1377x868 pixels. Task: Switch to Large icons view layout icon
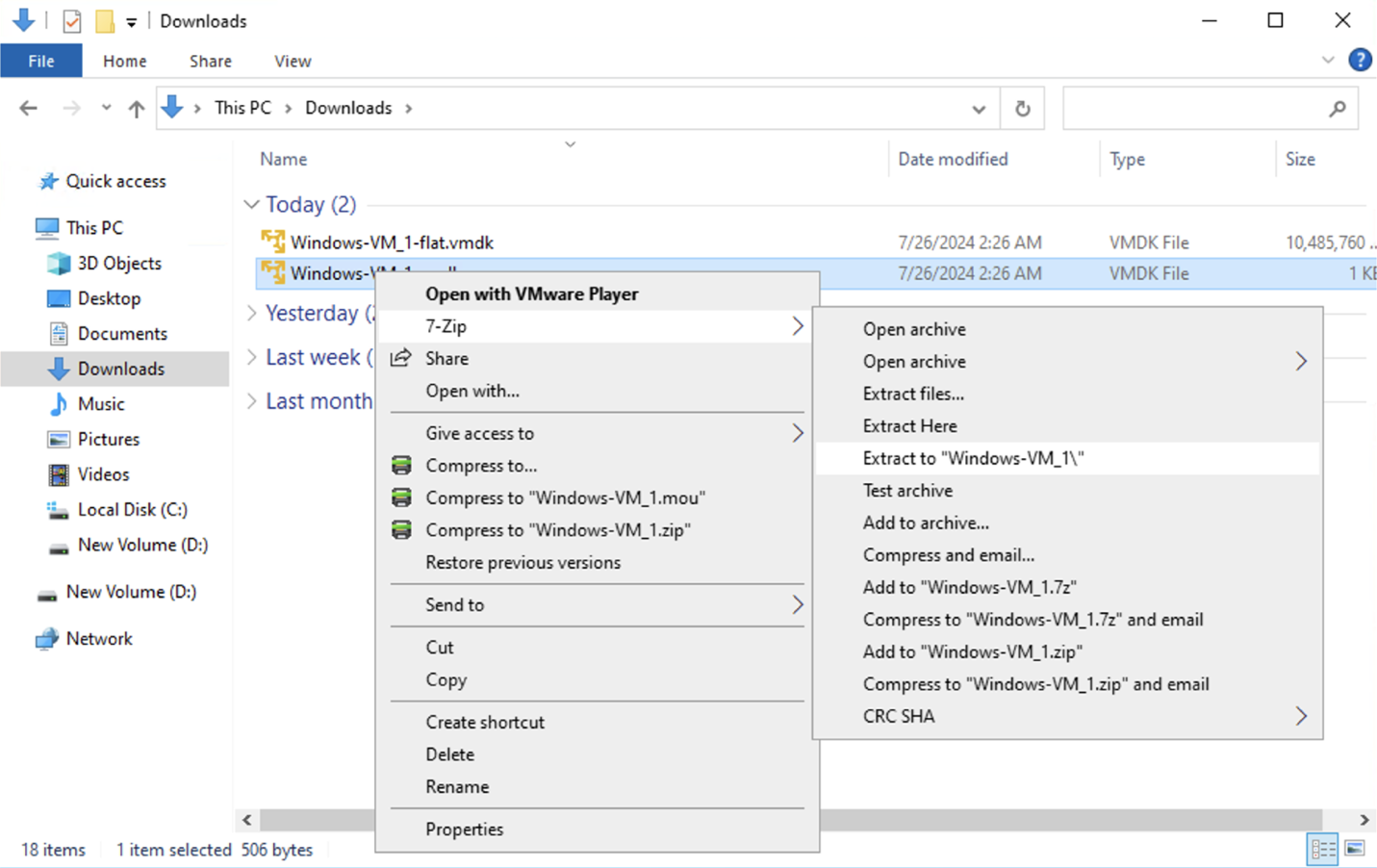pyautogui.click(x=1355, y=849)
